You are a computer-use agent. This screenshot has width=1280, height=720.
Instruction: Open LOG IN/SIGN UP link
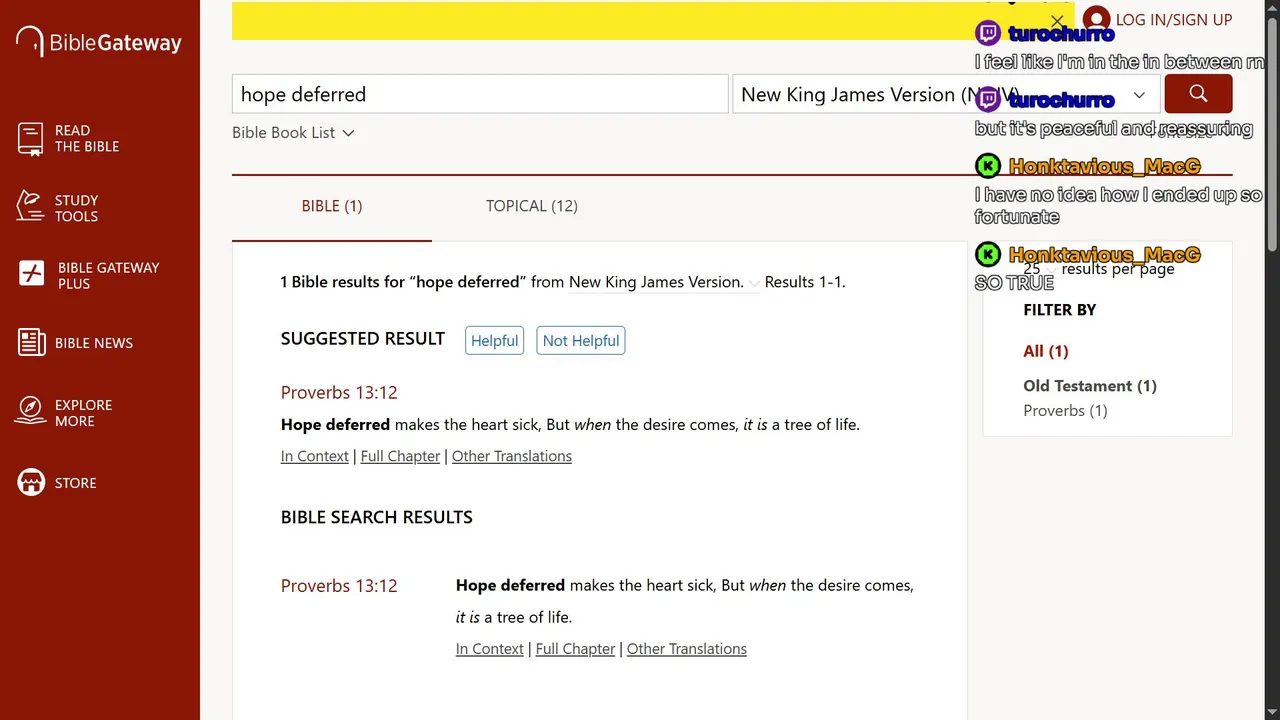point(1174,20)
